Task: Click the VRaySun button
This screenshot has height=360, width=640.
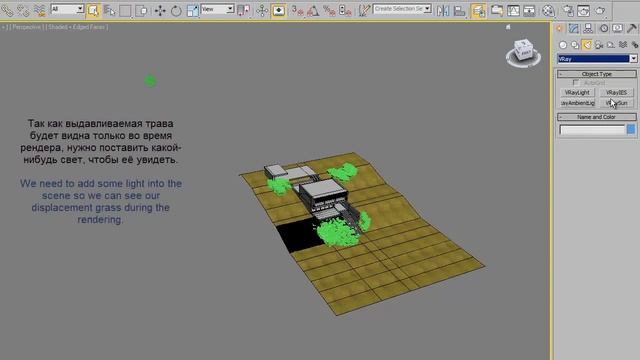Action: 616,103
